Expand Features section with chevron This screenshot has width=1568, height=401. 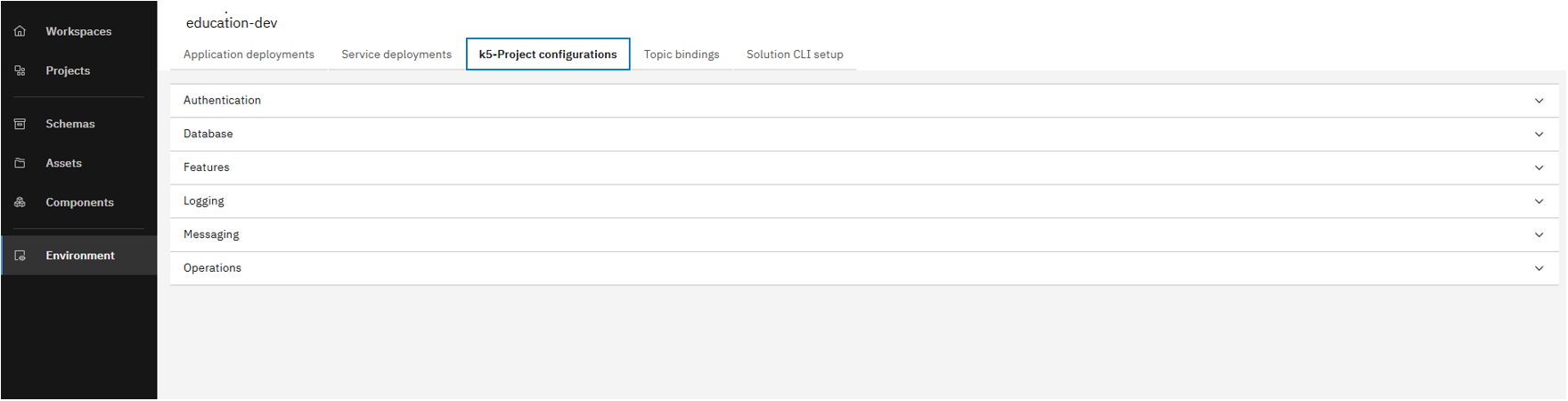click(1539, 168)
